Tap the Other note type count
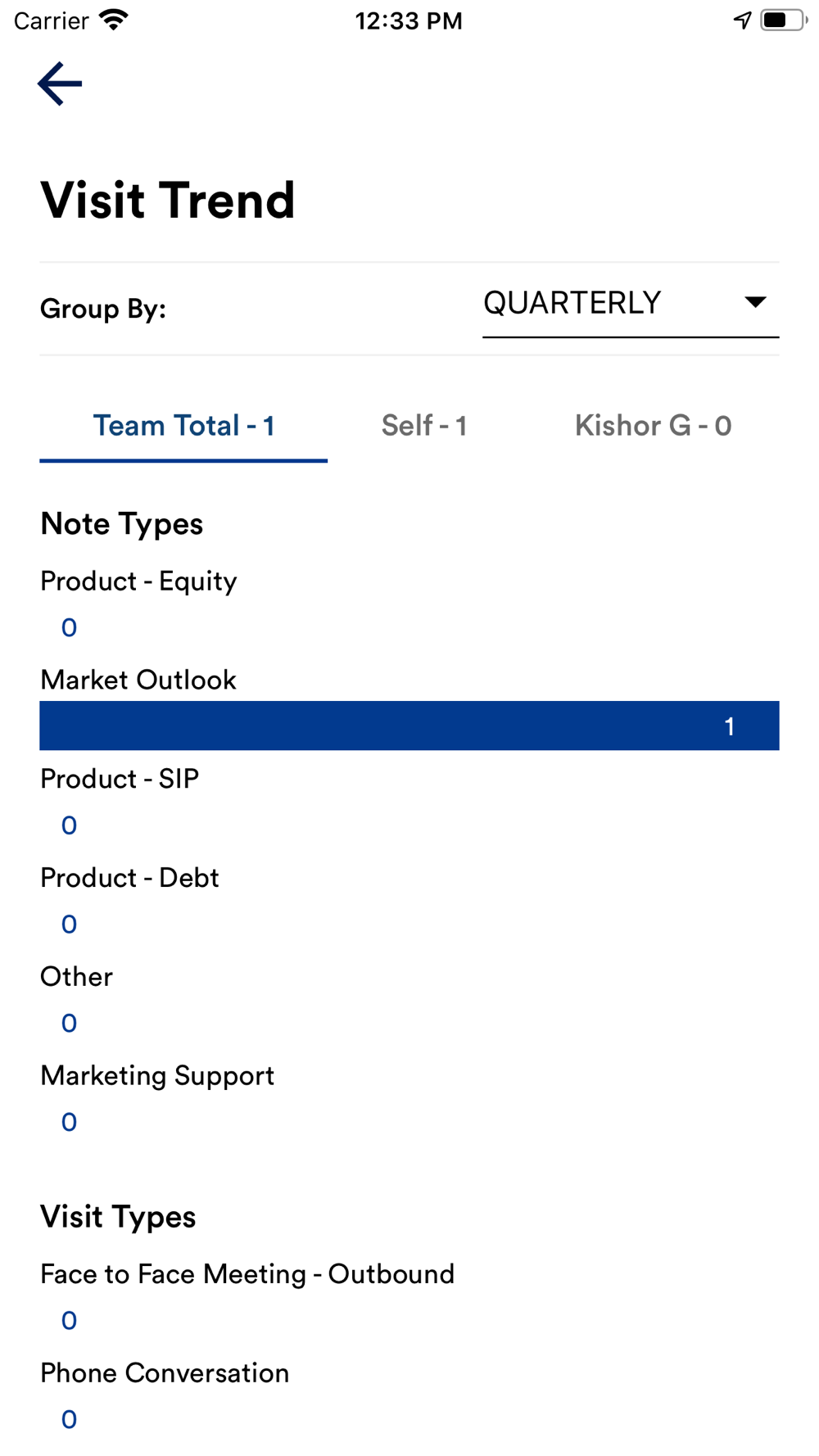 (x=69, y=1024)
